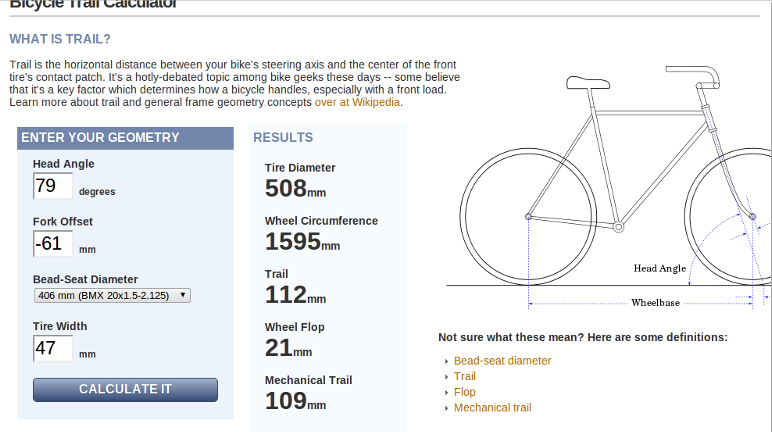The image size is (772, 432).
Task: Select the Tire Width text field
Action: (x=53, y=349)
